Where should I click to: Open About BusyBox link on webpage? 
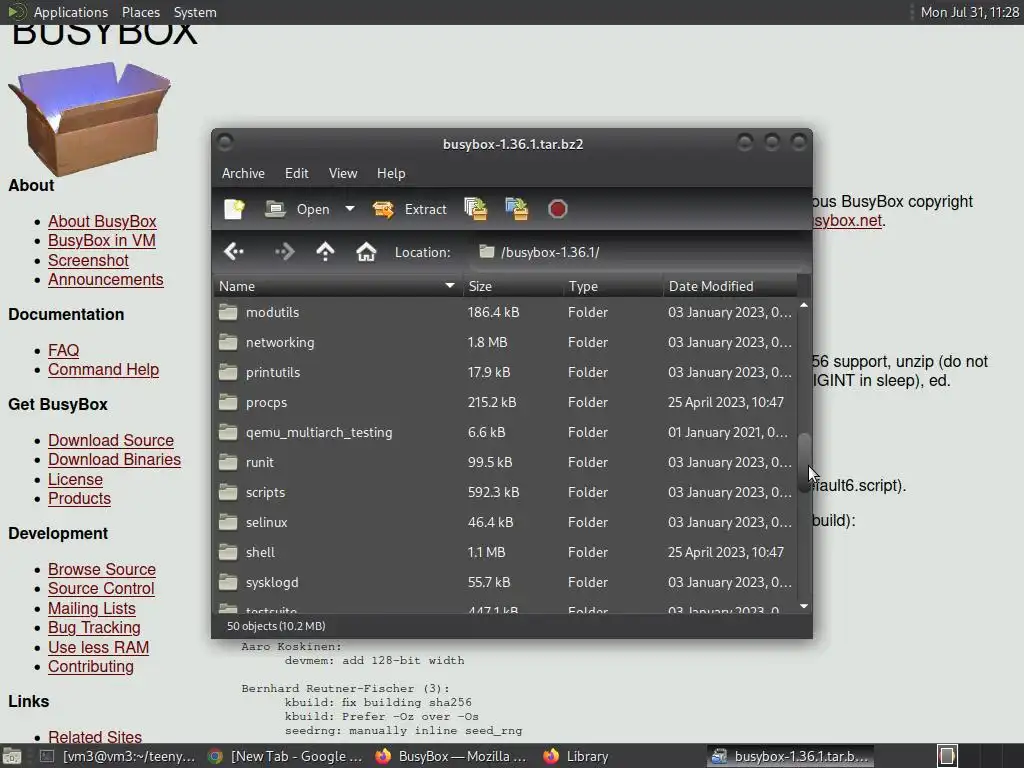[x=102, y=221]
